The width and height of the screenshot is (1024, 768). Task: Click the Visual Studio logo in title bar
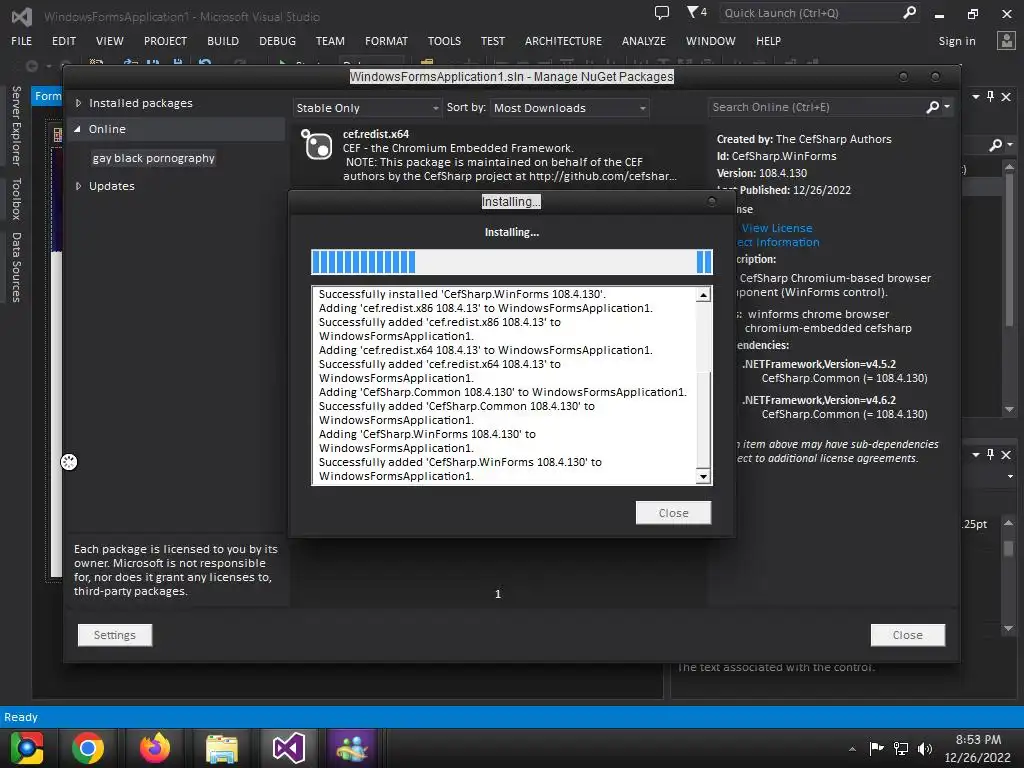click(22, 16)
